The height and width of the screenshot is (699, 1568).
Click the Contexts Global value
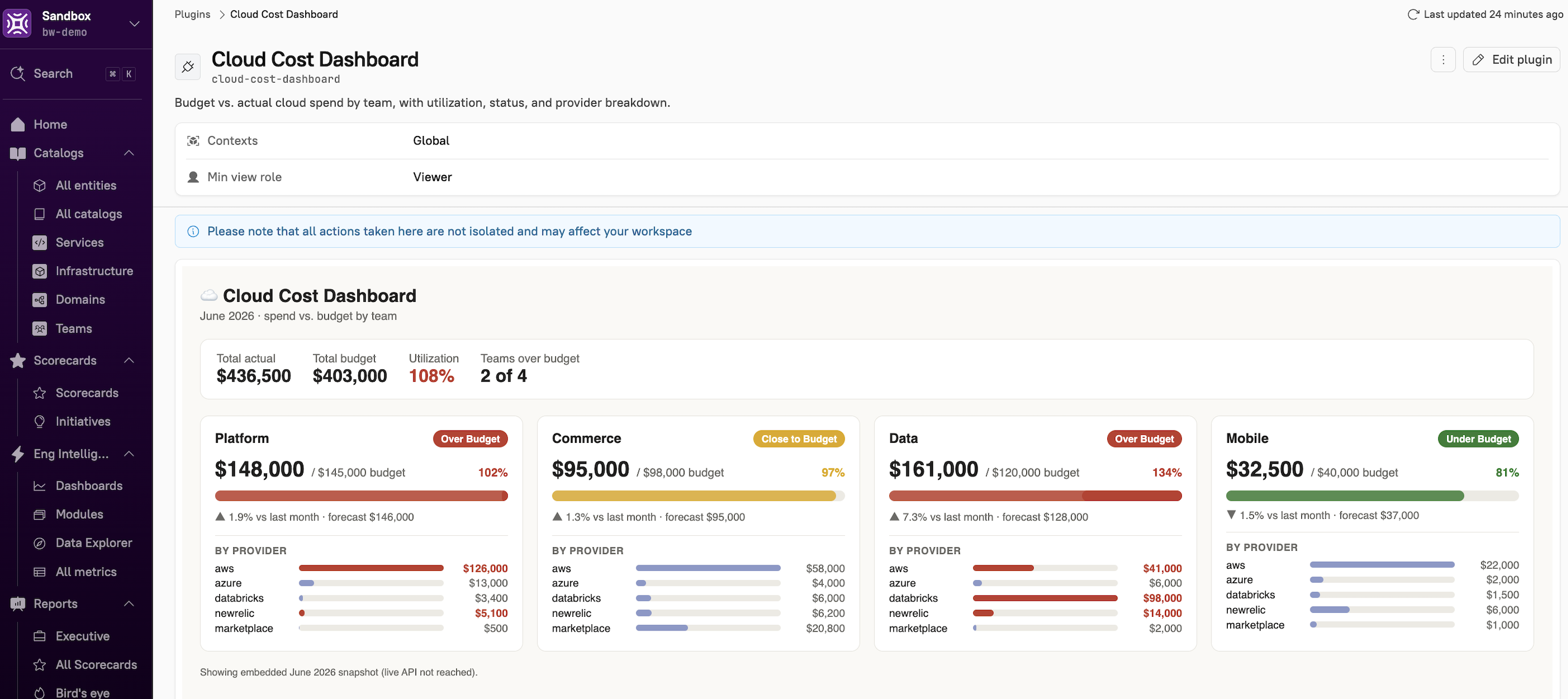(x=431, y=140)
